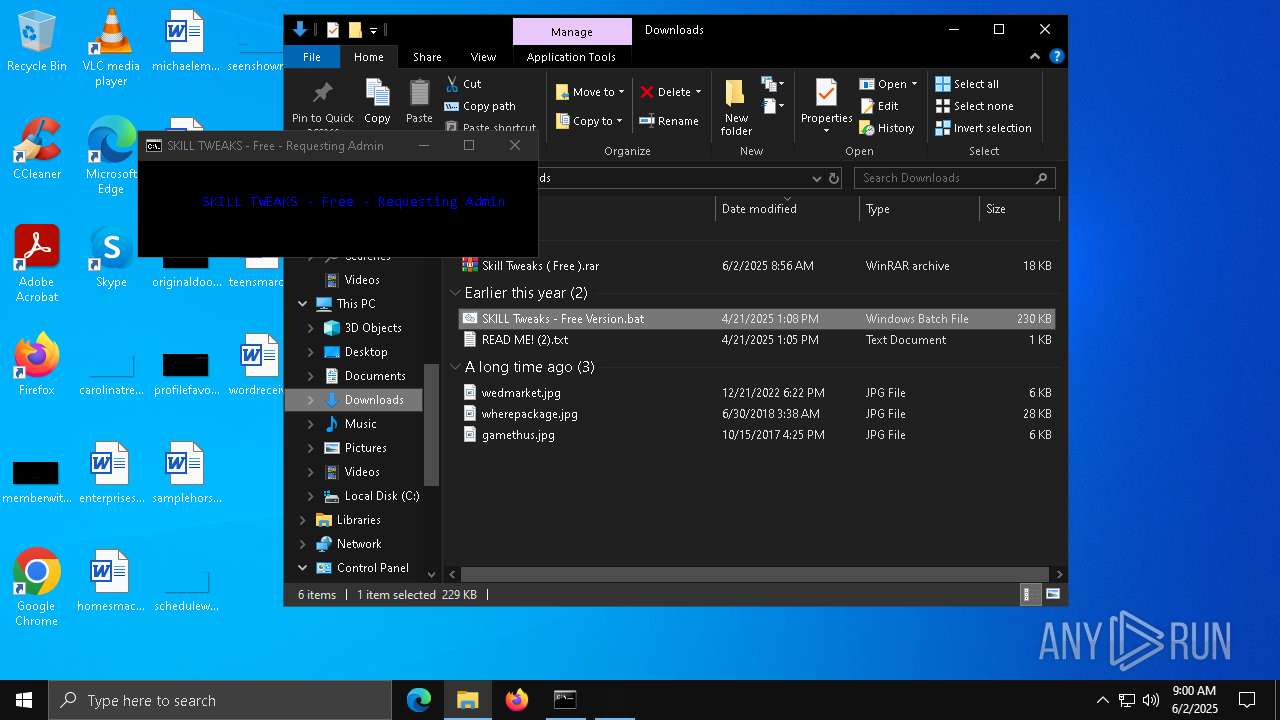Open the File menu tab
This screenshot has width=1280, height=720.
(312, 57)
